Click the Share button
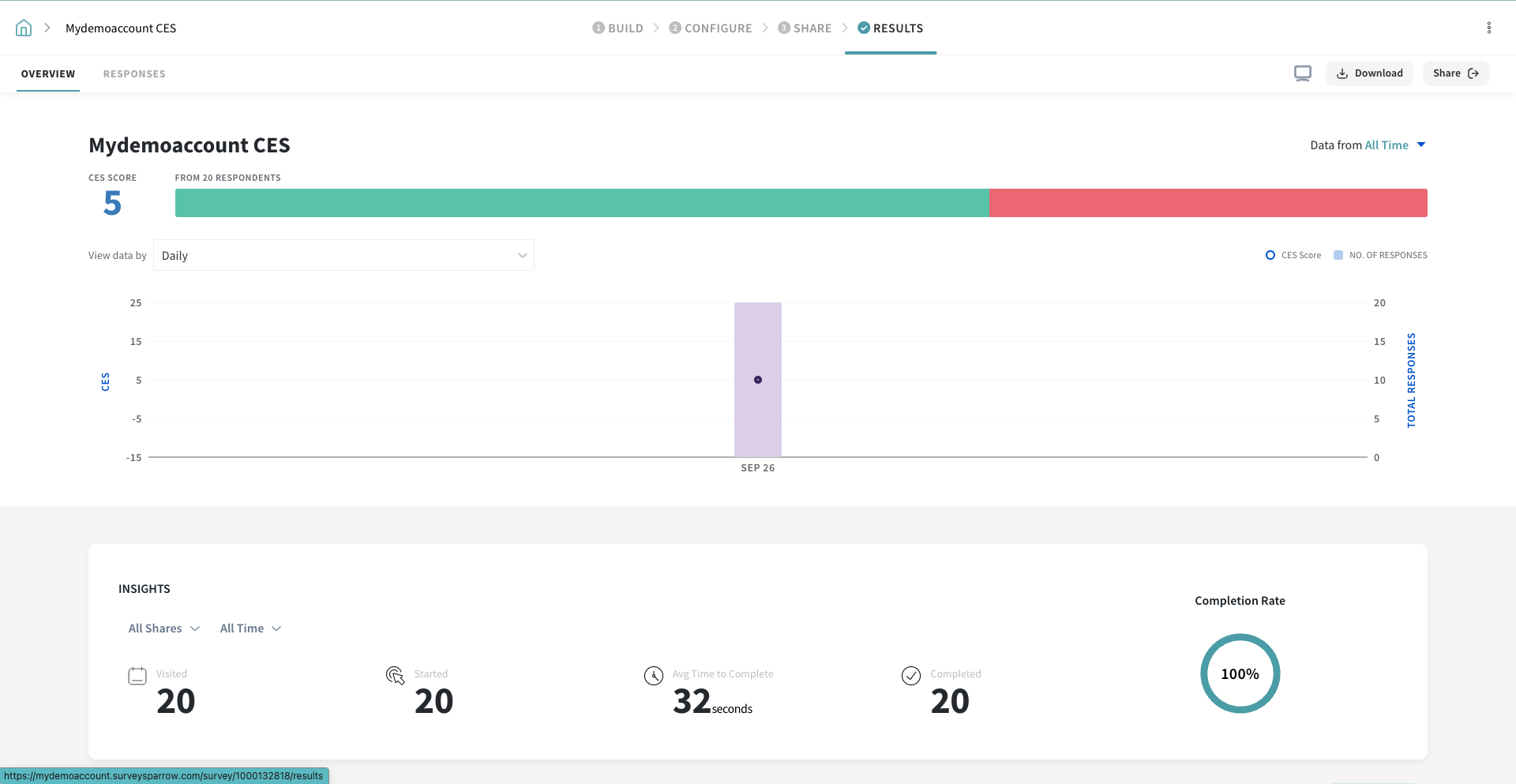The image size is (1516, 784). 1455,73
